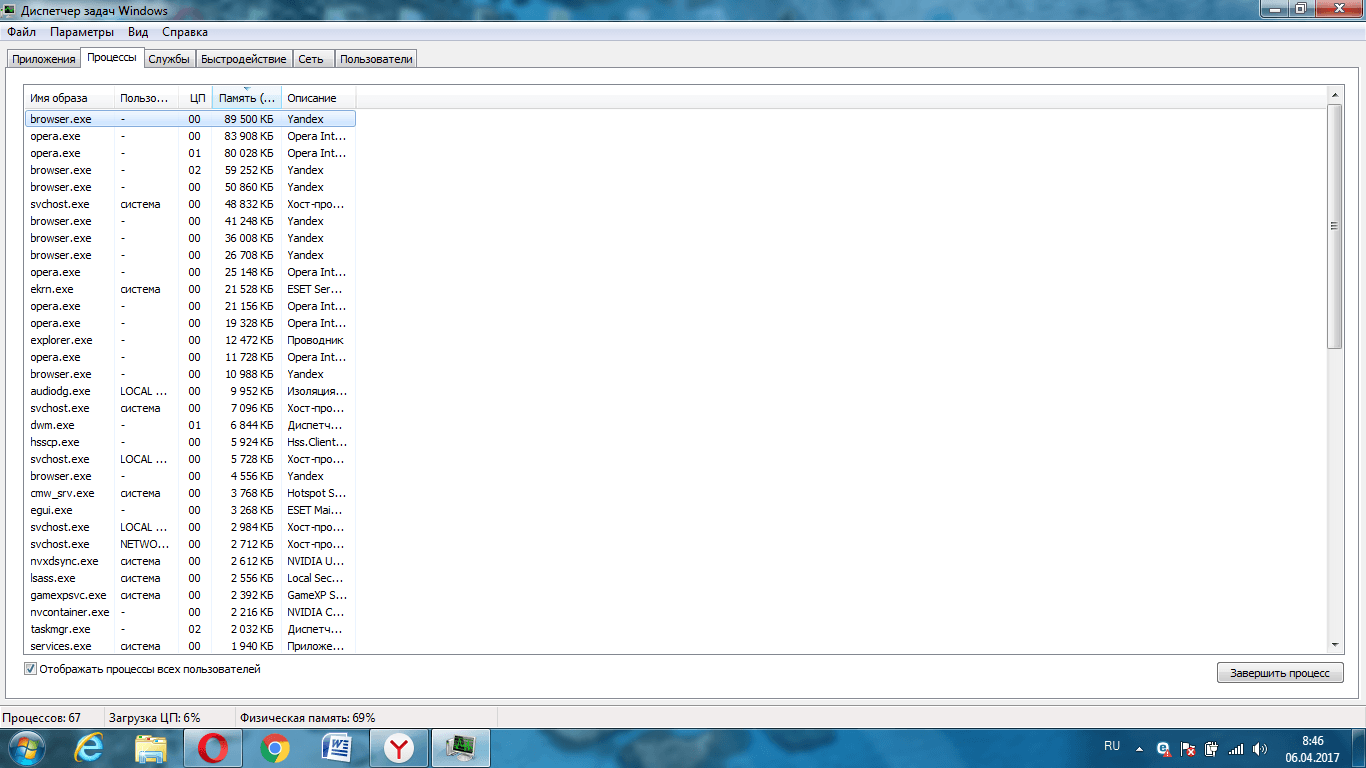Click the "Загрузка ЦП: 6%" status entry

point(154,718)
